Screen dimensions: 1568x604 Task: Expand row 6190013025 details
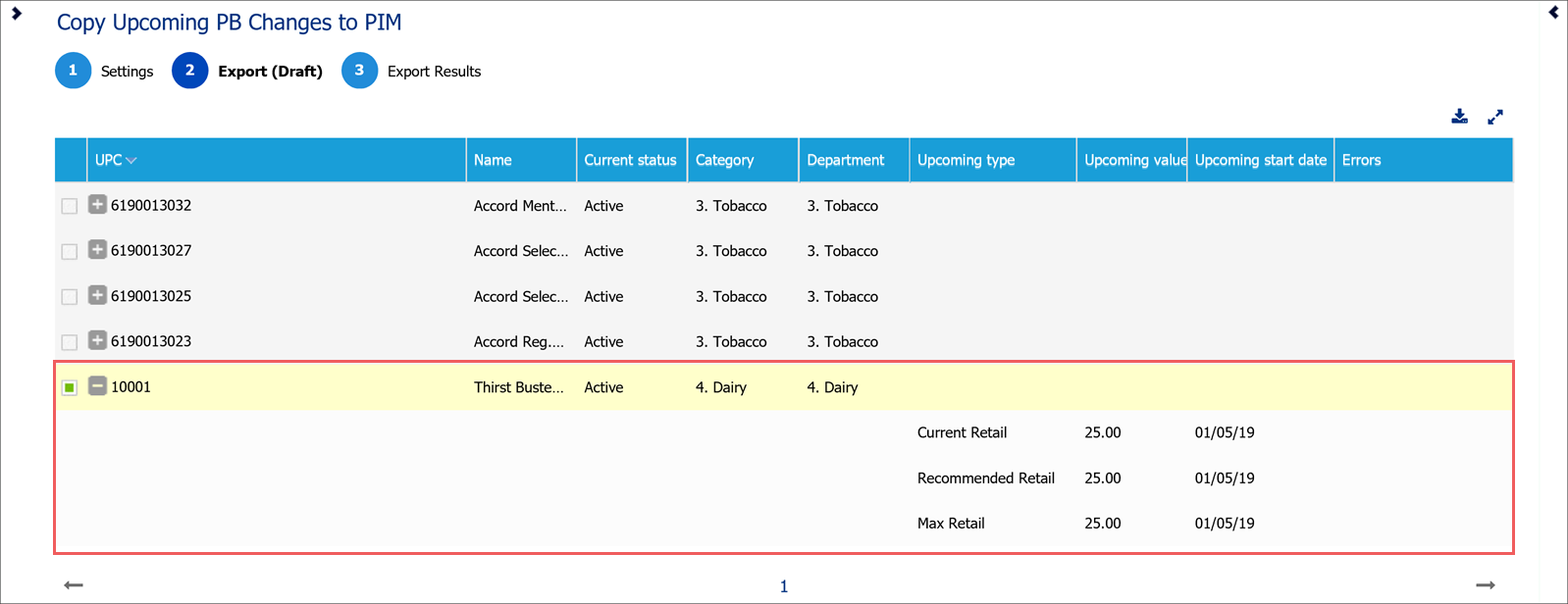coord(97,294)
